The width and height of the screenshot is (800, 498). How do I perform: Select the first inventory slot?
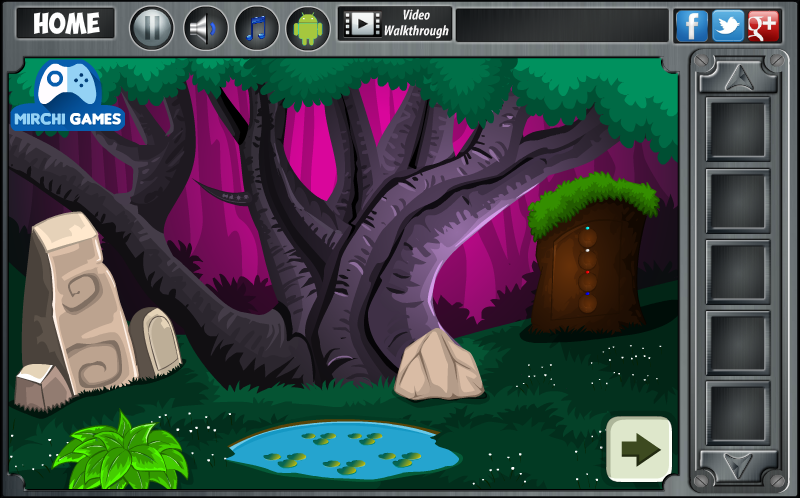pyautogui.click(x=738, y=129)
